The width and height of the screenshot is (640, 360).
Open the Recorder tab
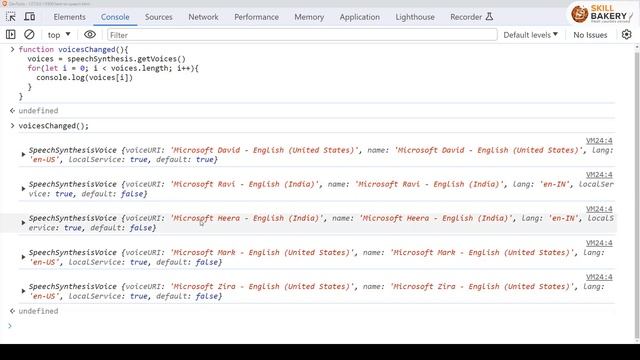click(x=471, y=17)
